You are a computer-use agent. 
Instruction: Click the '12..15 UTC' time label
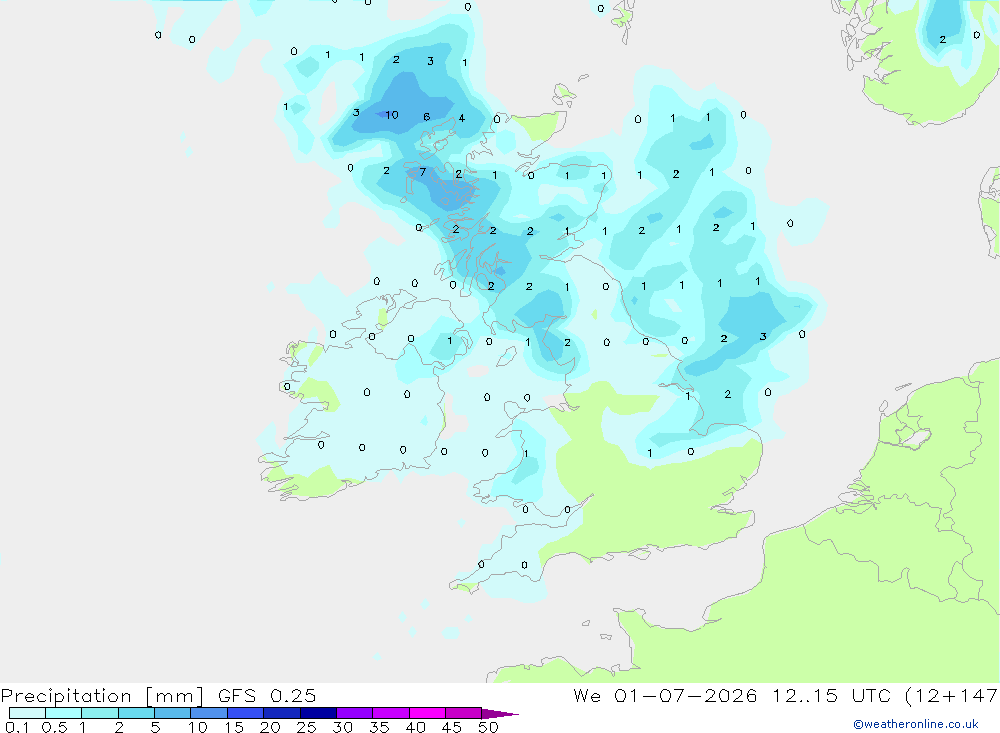pos(830,695)
